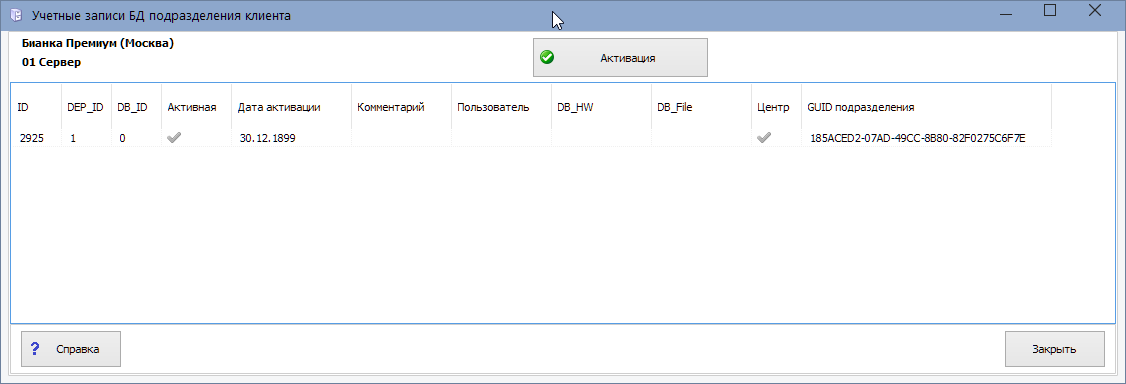1126x384 pixels.
Task: Select the DB_ID cell with value 0
Action: pos(136,139)
